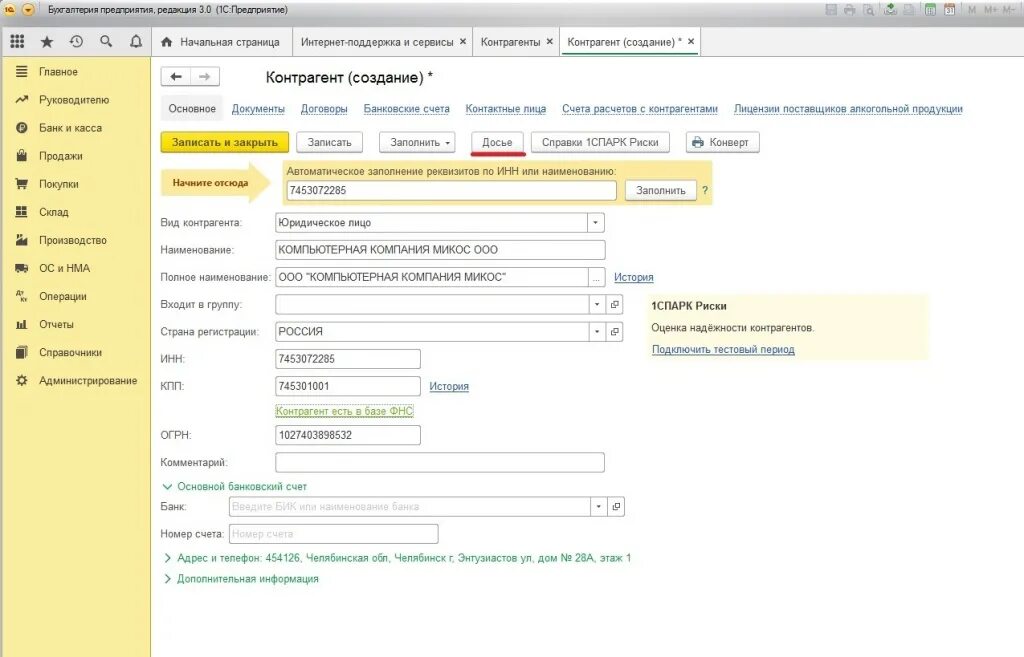Image resolution: width=1024 pixels, height=657 pixels.
Task: Open linked item button next to Страна регистрации
Action: coord(615,332)
